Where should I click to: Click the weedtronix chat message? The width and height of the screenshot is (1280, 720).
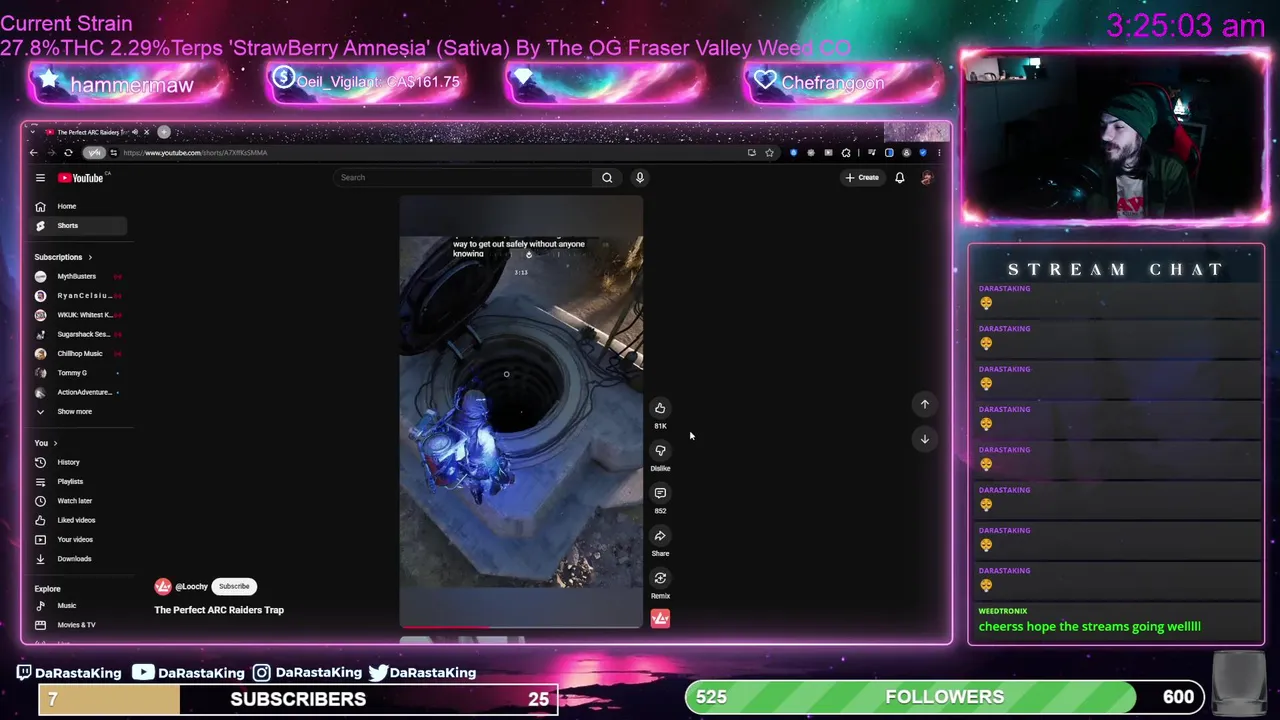coord(1090,627)
